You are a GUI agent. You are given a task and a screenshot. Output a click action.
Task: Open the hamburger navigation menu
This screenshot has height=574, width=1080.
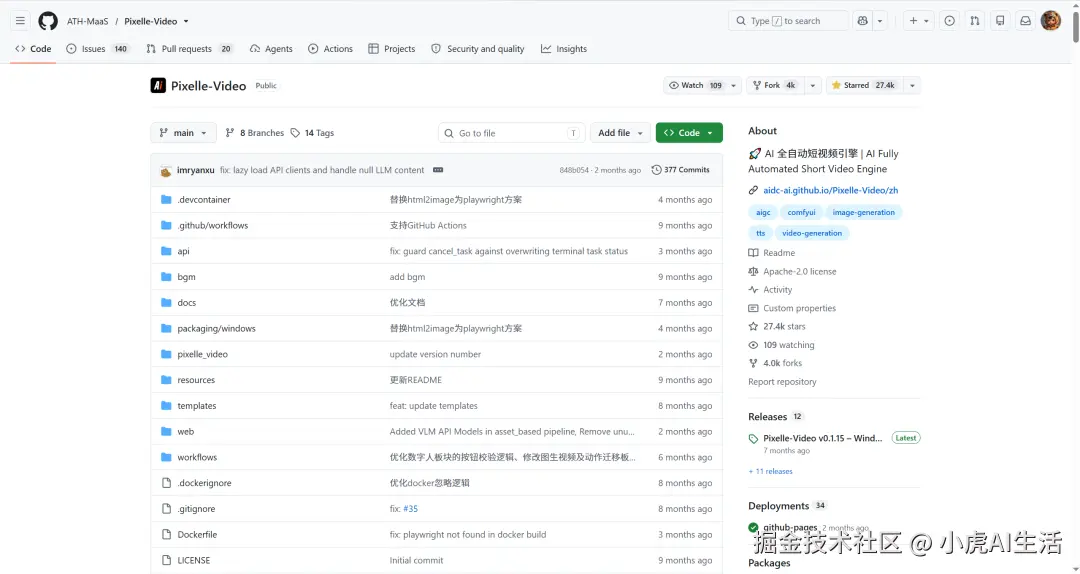point(20,21)
